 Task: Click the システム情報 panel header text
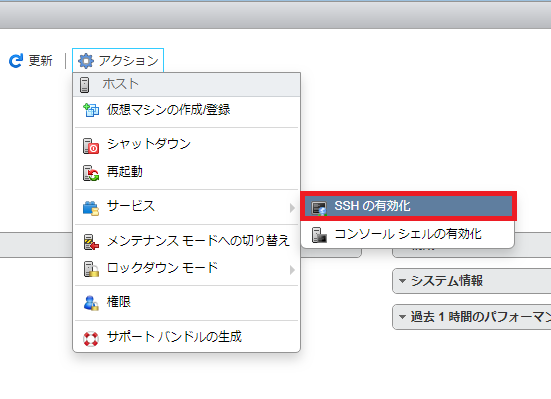(447, 281)
